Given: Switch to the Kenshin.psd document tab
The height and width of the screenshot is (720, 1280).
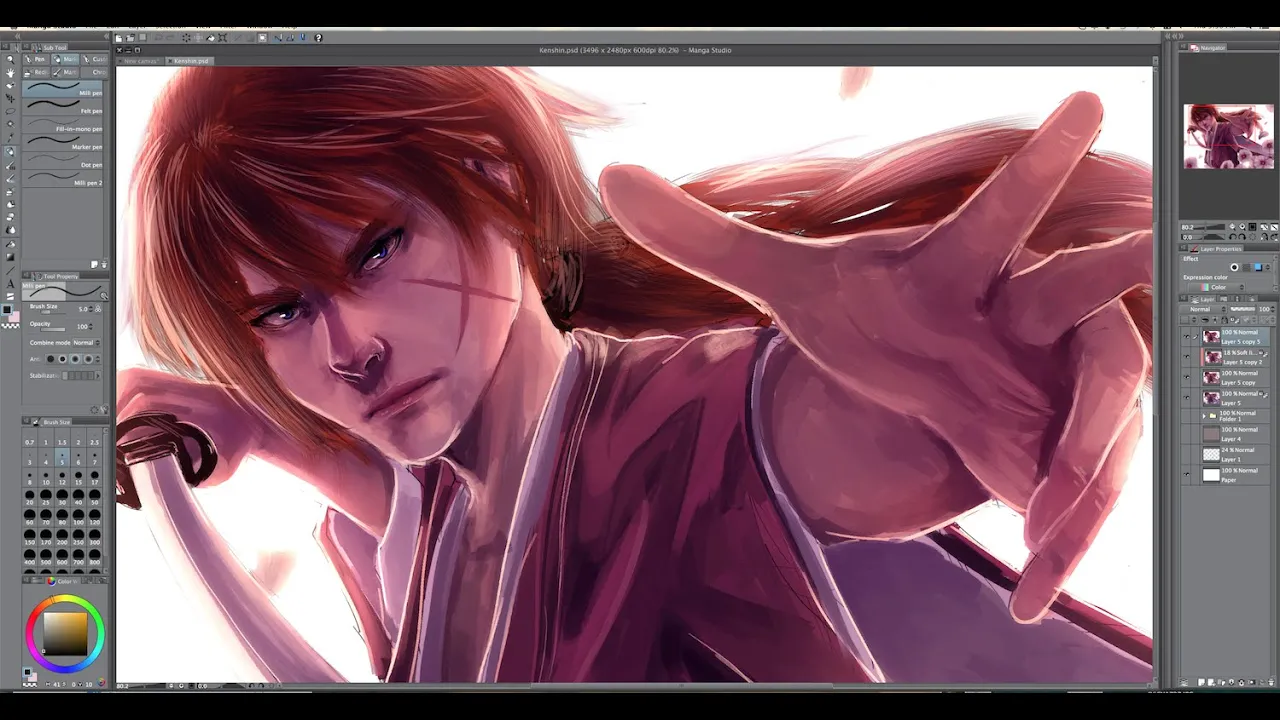Looking at the screenshot, I should (x=190, y=61).
